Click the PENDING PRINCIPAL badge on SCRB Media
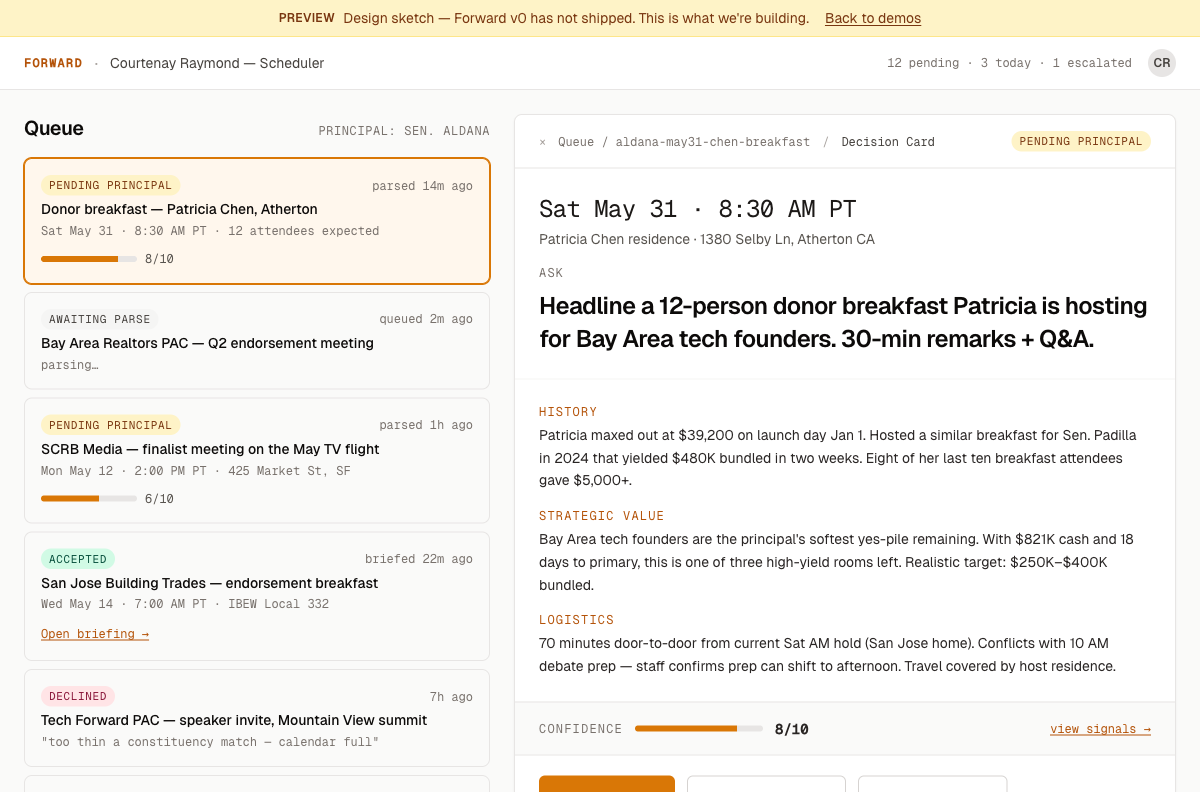 (x=111, y=425)
